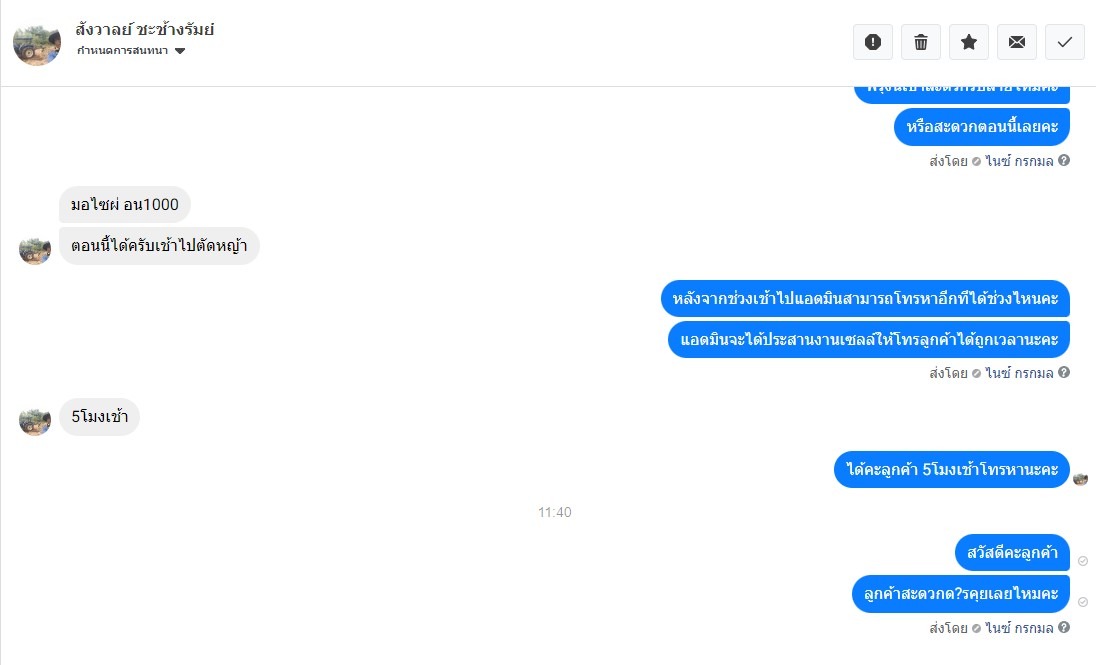Select small seen-by avatar after sent message

1081,479
